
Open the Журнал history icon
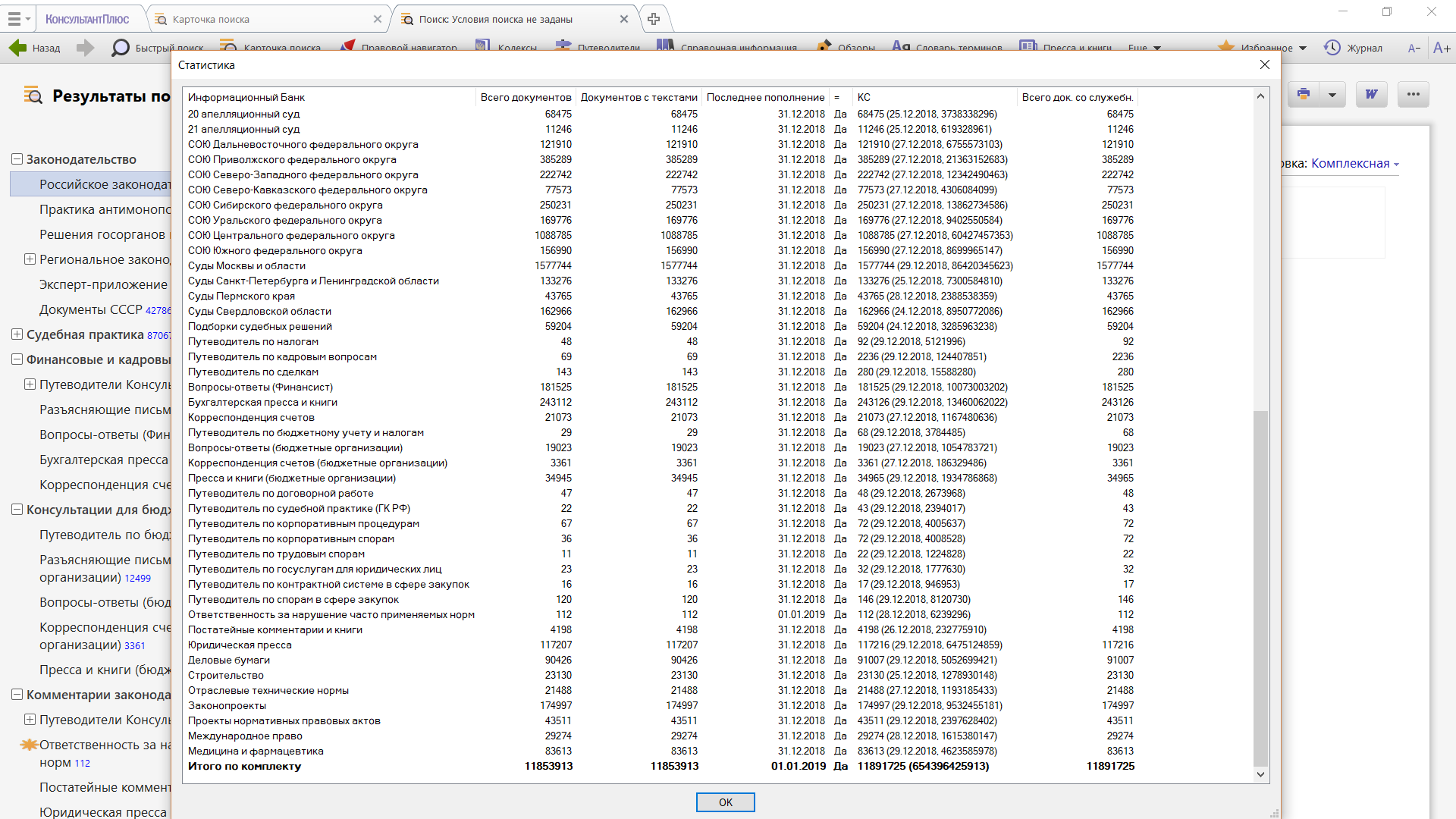click(x=1332, y=48)
